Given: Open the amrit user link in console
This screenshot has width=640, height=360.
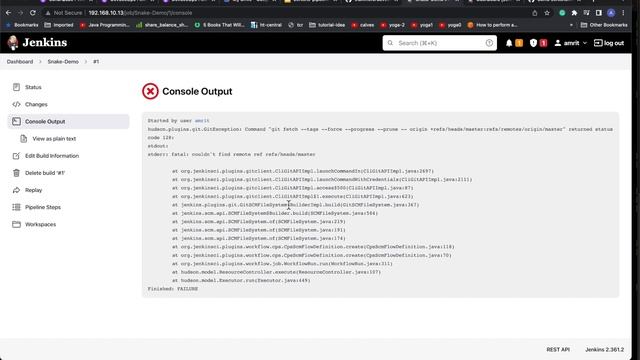Looking at the screenshot, I should (202, 120).
